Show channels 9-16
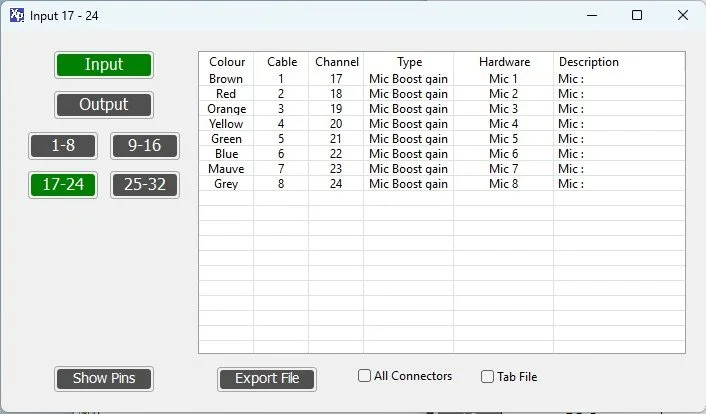 (145, 146)
